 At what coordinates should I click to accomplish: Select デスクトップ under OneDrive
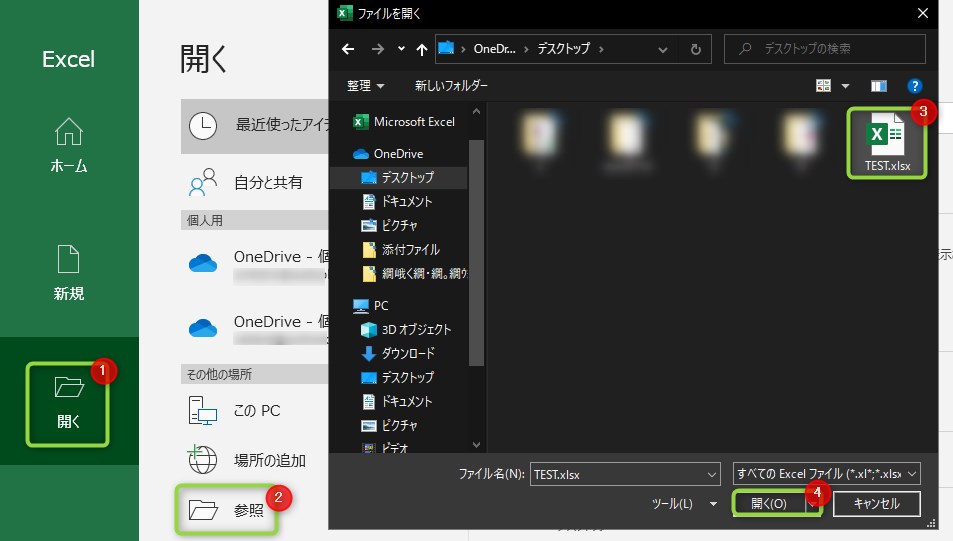(398, 177)
